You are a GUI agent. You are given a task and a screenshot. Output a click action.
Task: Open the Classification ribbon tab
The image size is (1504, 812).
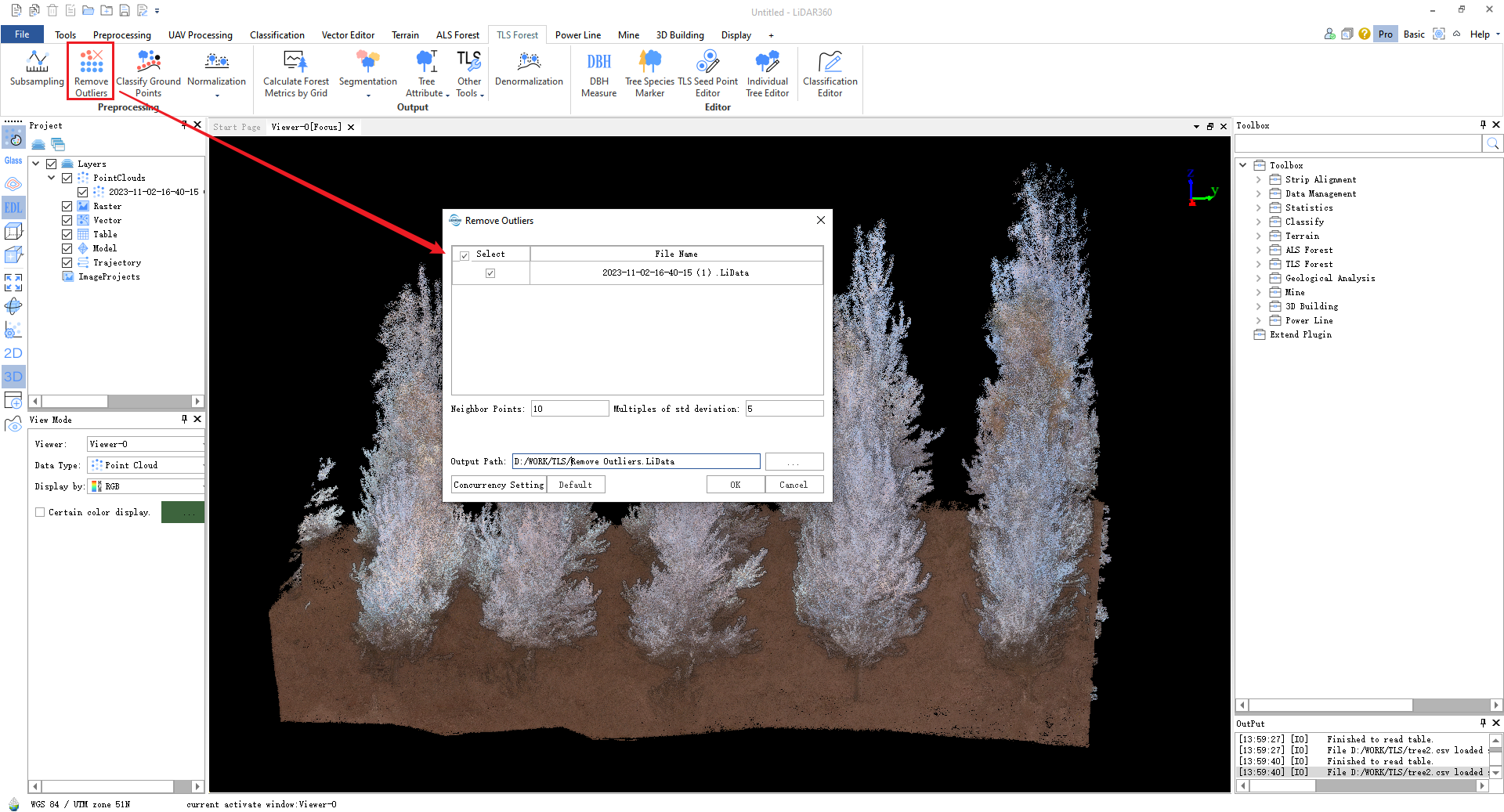(277, 34)
